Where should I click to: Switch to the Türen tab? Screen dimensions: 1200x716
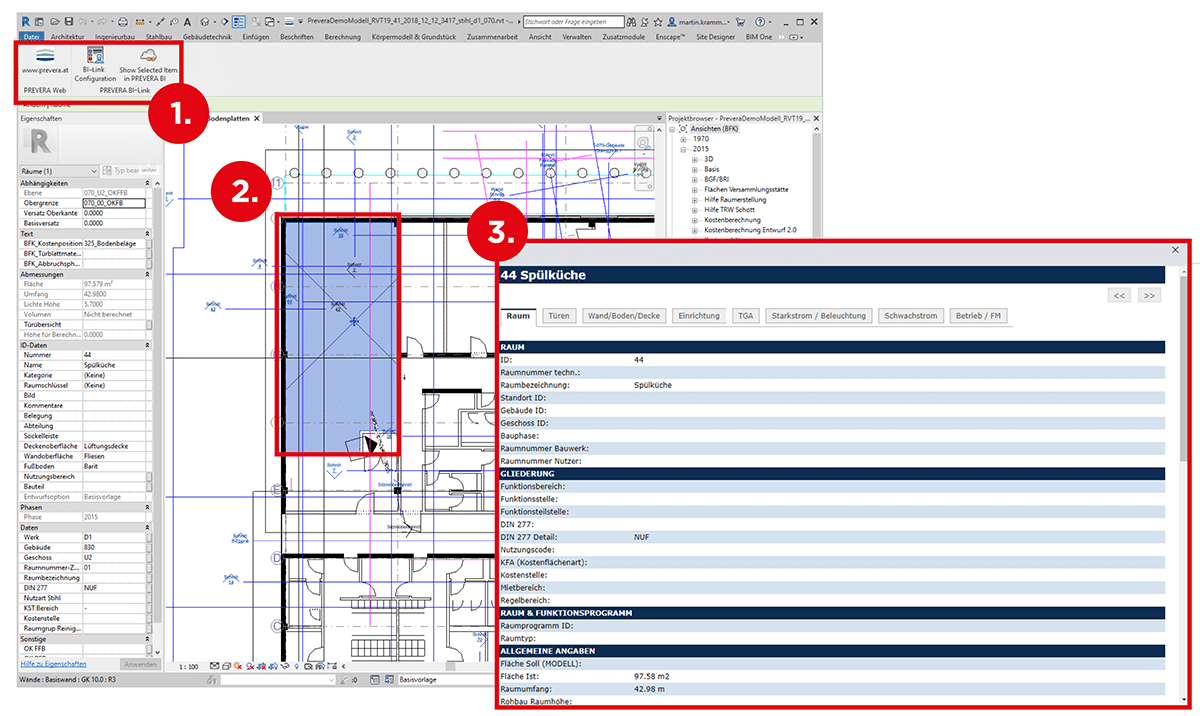pyautogui.click(x=559, y=316)
